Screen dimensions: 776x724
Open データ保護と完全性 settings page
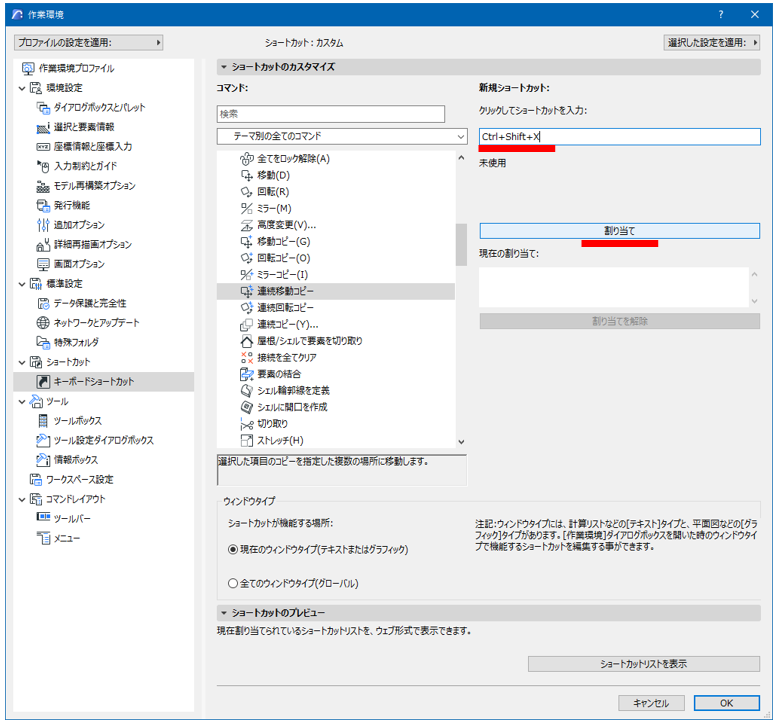tap(82, 303)
